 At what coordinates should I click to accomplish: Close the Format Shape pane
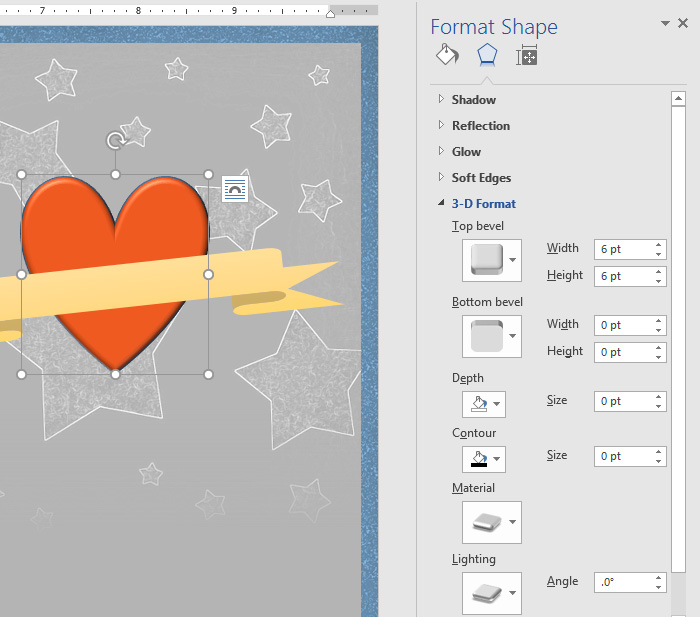(685, 24)
